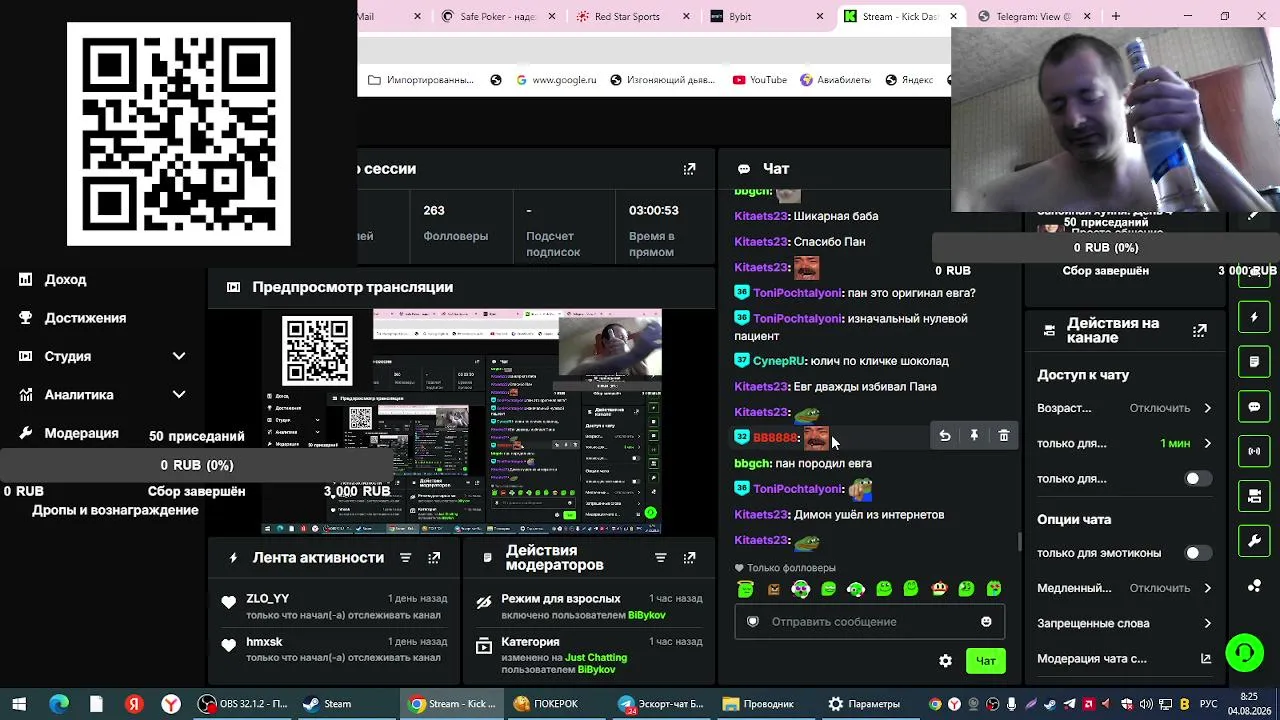
Task: Pop out the session panel
Action: tap(689, 169)
